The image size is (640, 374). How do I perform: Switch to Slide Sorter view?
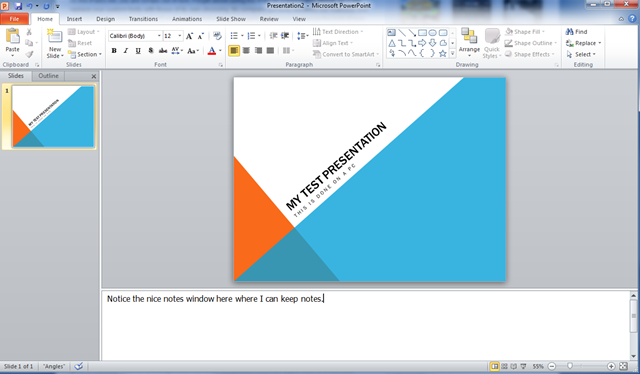click(504, 366)
